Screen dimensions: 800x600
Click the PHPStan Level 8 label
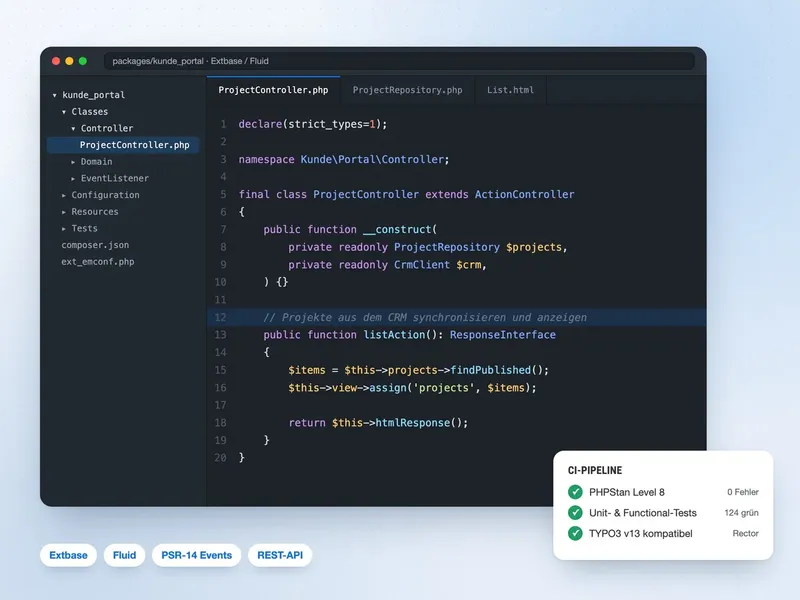627,492
